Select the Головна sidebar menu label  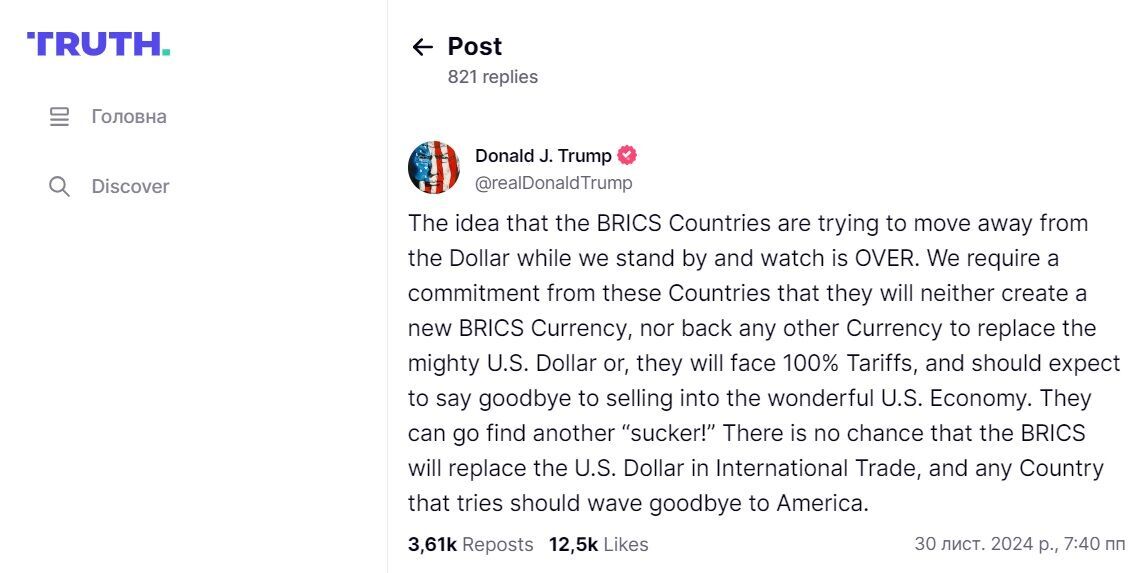pyautogui.click(x=129, y=117)
